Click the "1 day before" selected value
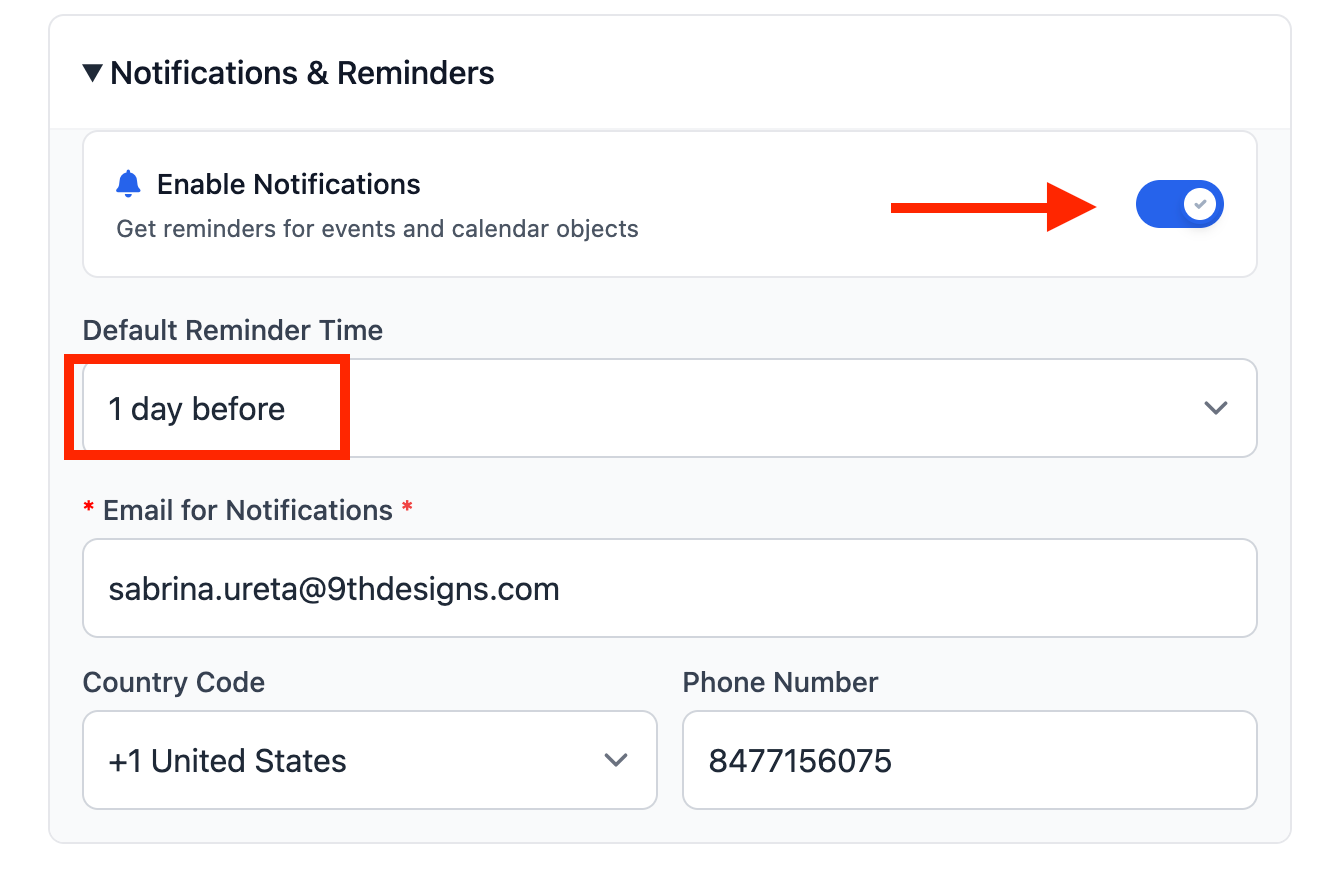The image size is (1330, 874). [197, 409]
